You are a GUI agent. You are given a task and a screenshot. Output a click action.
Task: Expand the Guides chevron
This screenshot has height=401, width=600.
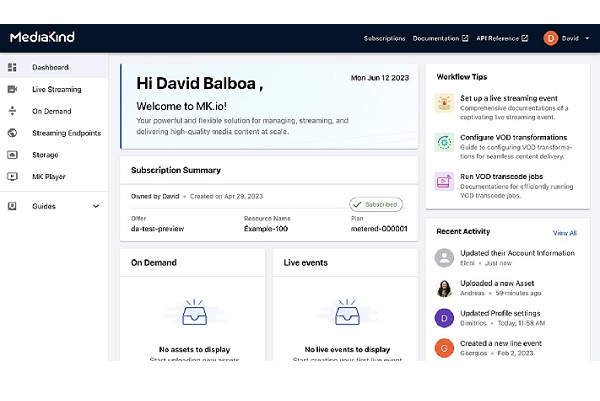pos(96,206)
